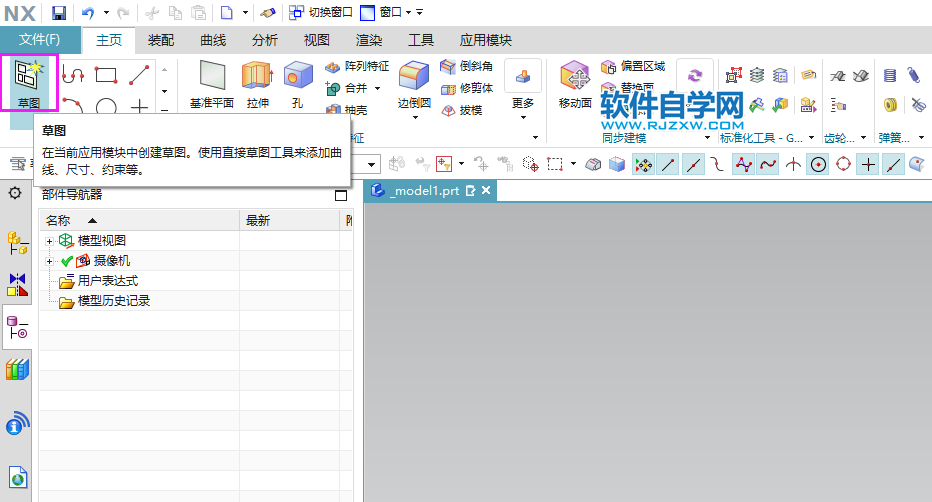This screenshot has width=932, height=502.
Task: Switch to the 装配 ribbon tab
Action: tap(160, 40)
